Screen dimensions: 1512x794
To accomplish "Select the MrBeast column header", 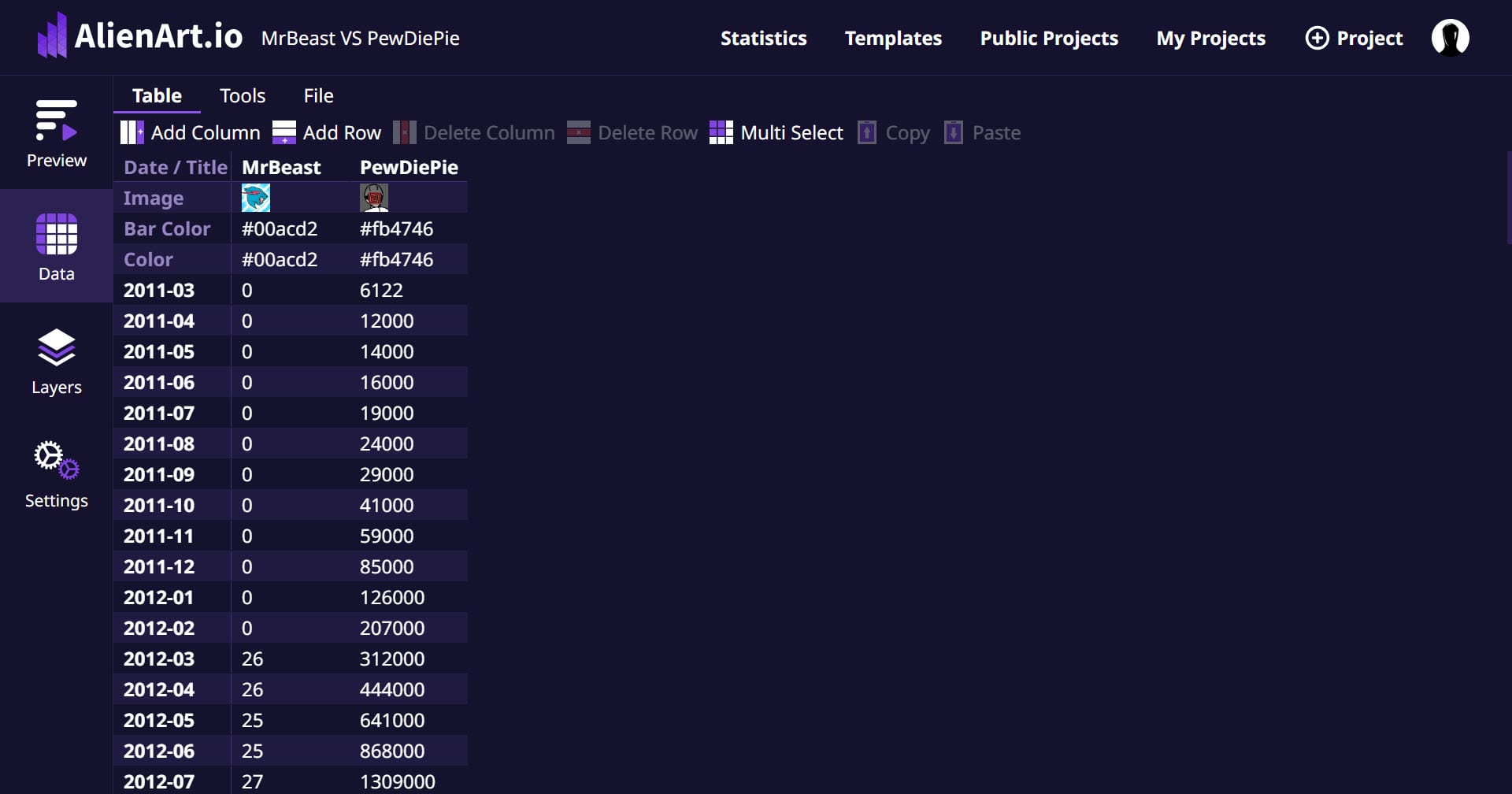I will click(x=290, y=167).
